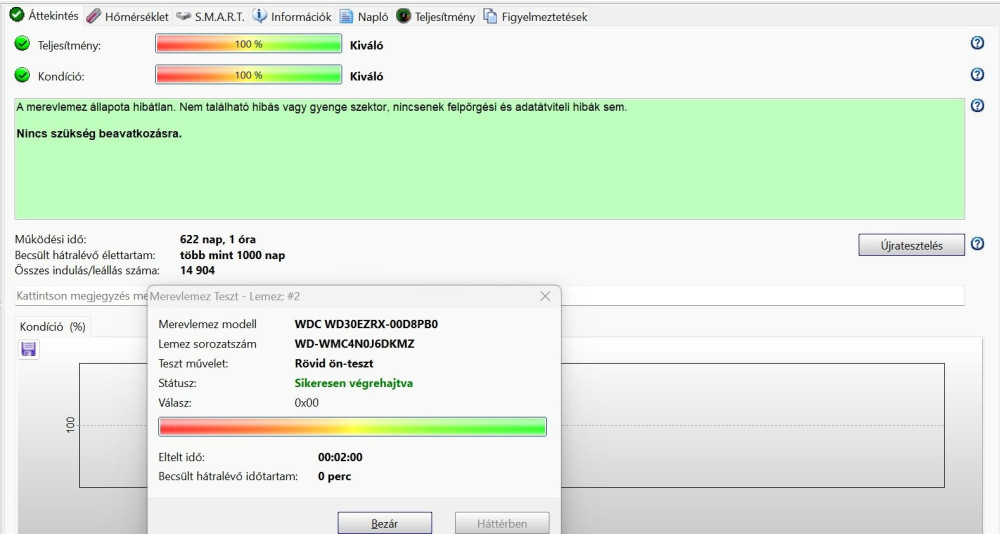Switch to the Hőmérséklet tab
The width and height of the screenshot is (1000, 534).
pyautogui.click(x=128, y=17)
